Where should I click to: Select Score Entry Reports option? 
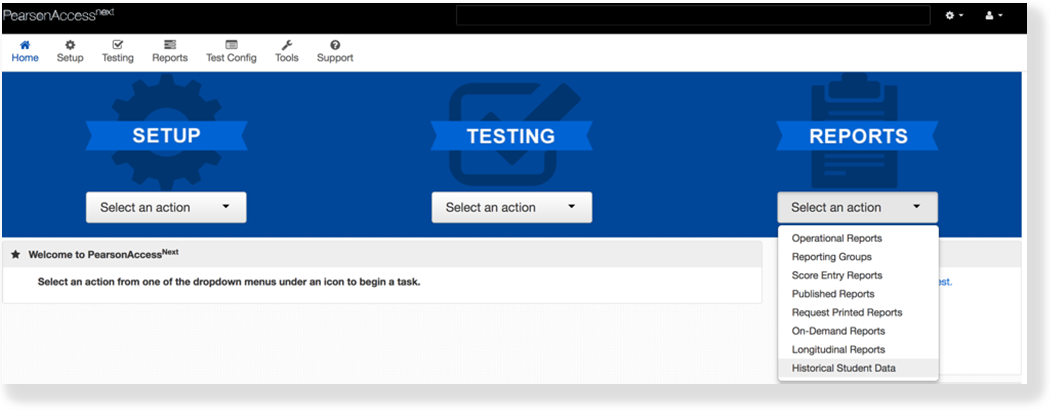click(x=836, y=275)
